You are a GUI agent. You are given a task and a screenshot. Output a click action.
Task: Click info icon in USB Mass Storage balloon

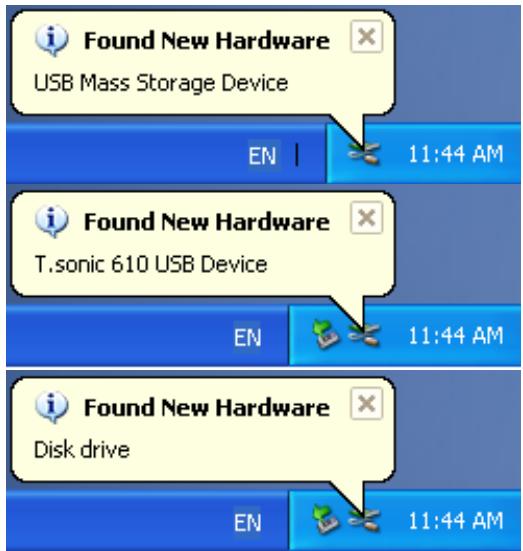point(52,40)
